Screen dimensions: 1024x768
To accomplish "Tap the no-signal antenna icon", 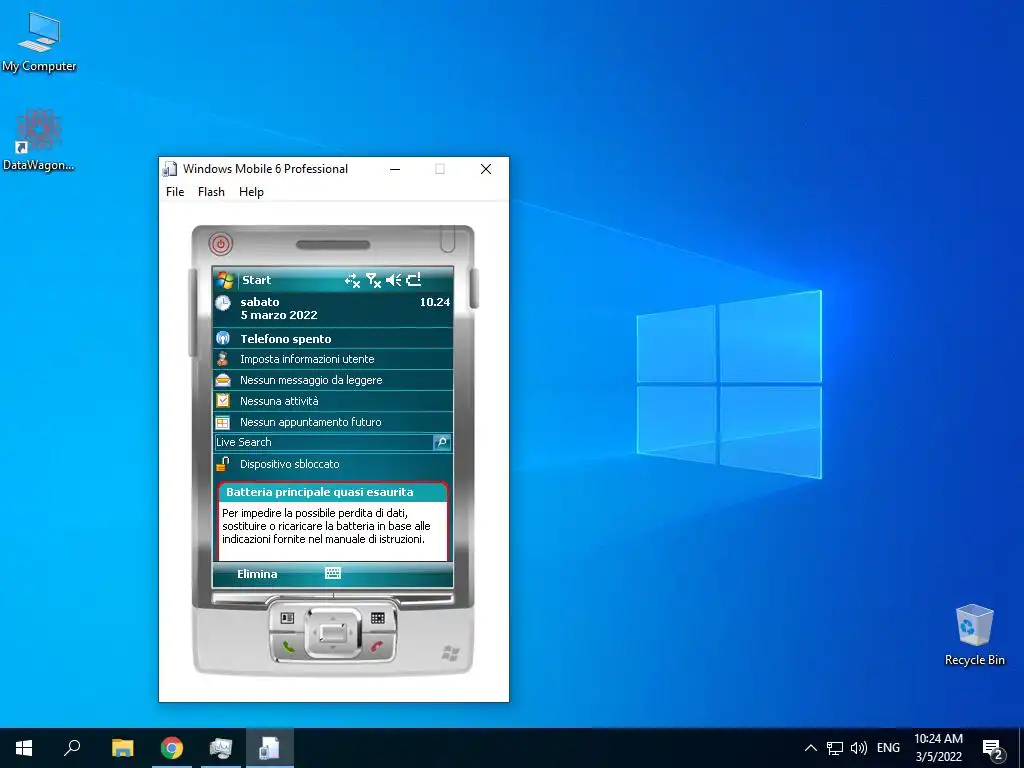I will [x=374, y=280].
